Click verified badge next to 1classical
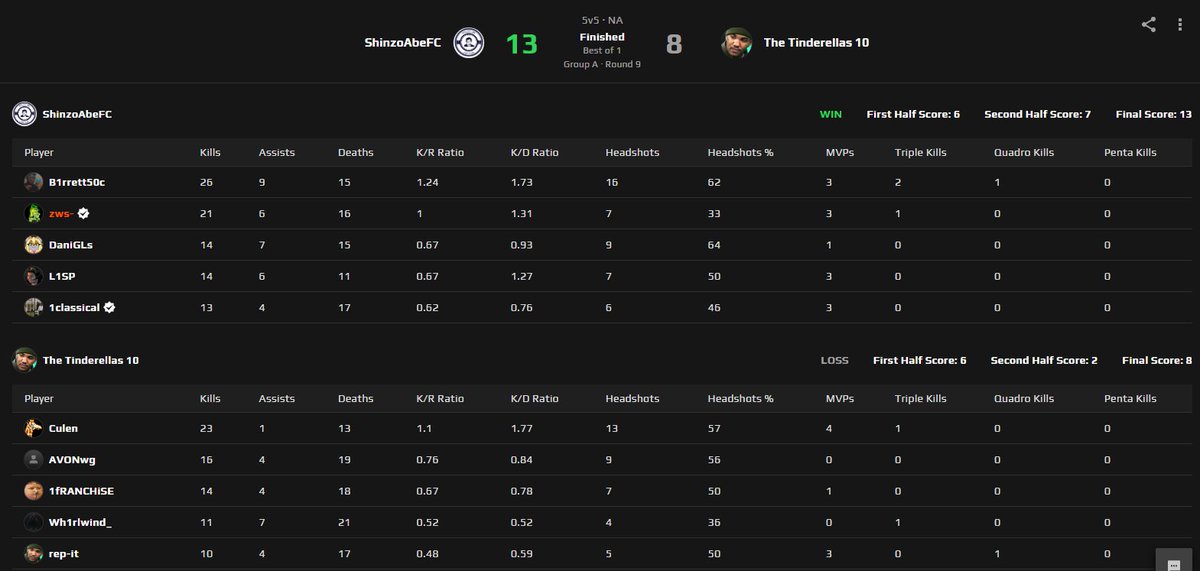The width and height of the screenshot is (1200, 571). pos(110,307)
